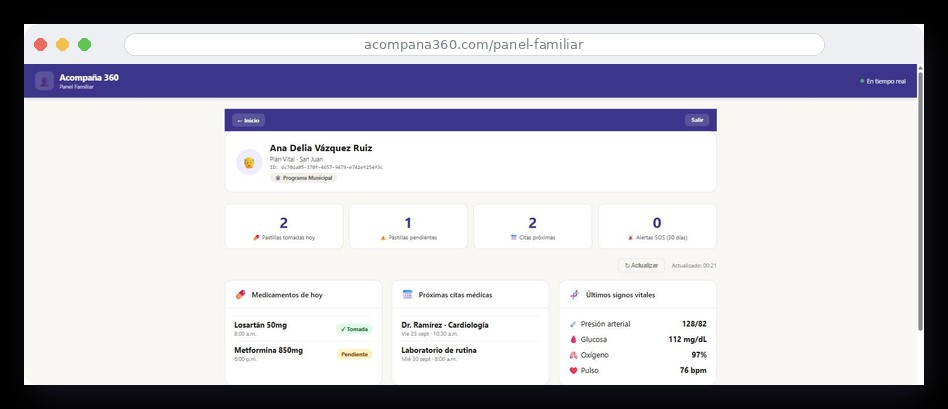Screen dimensions: 948x409
Task: Open the Pastillas pendientes card
Action: [408, 226]
